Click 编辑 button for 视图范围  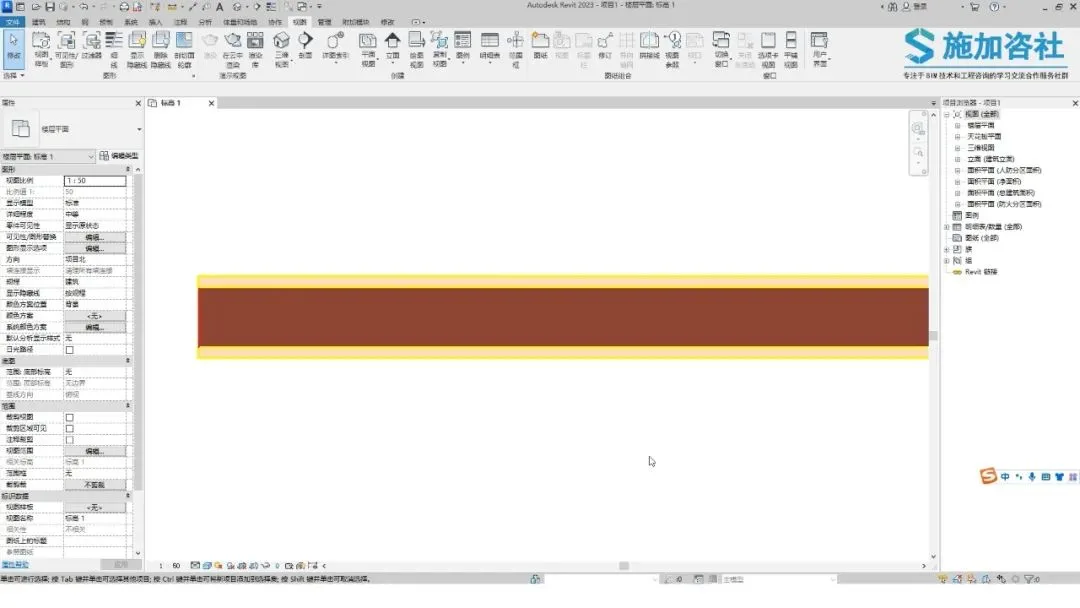tap(95, 451)
